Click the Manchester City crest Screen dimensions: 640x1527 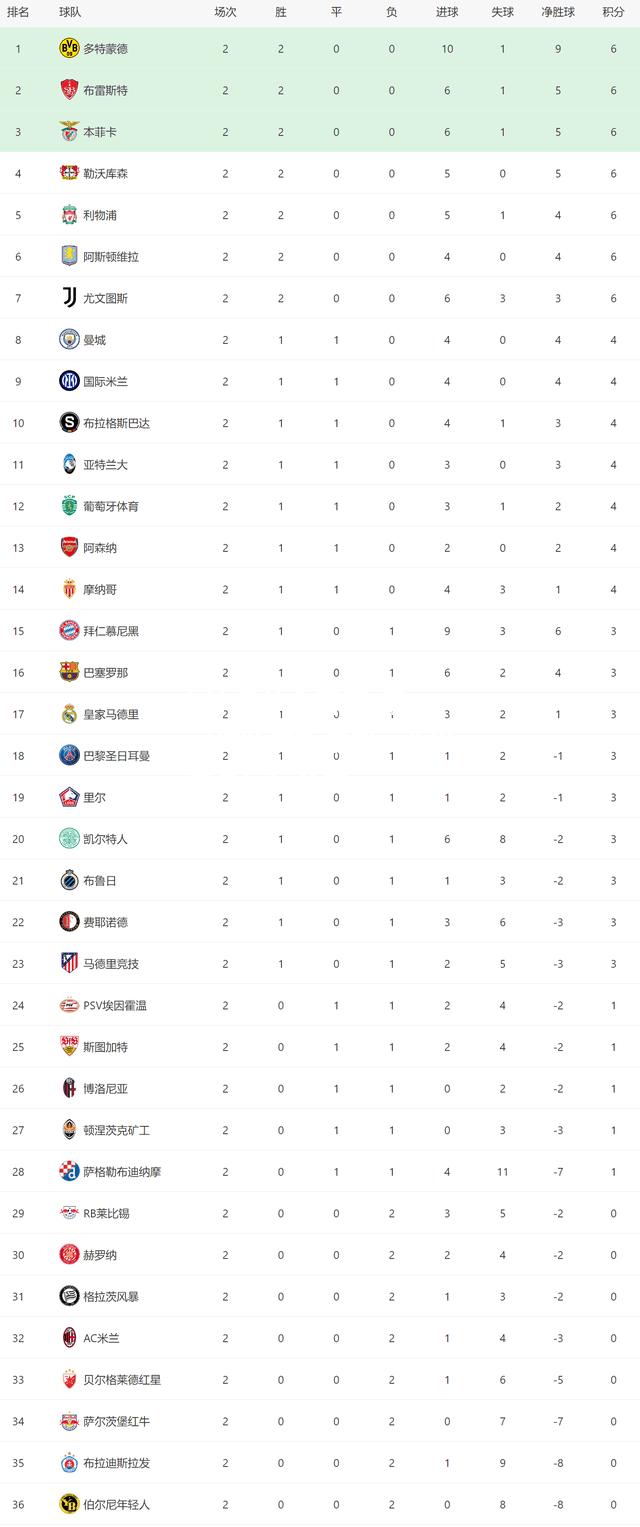[x=69, y=340]
